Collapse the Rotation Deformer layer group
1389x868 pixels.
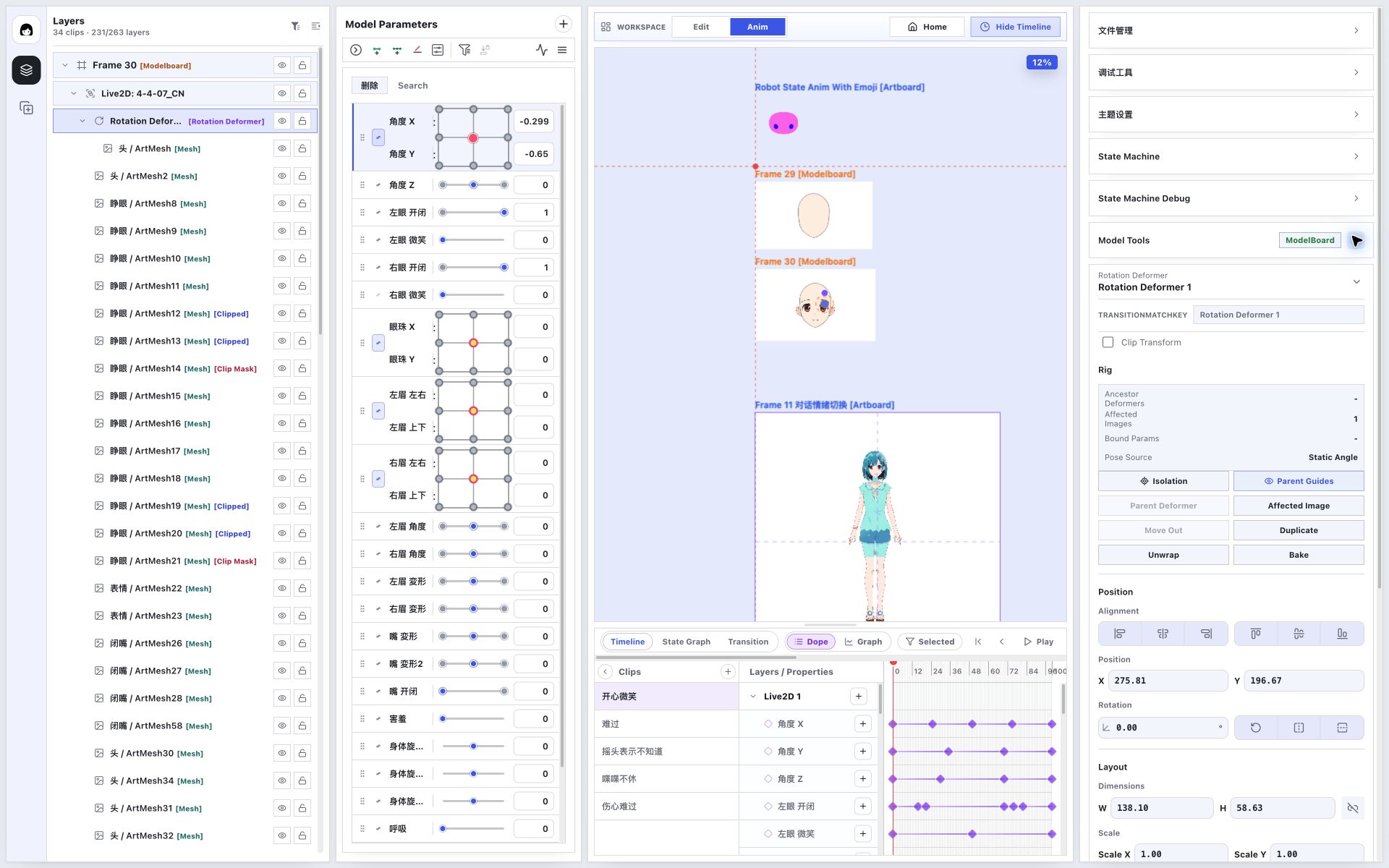(x=82, y=121)
